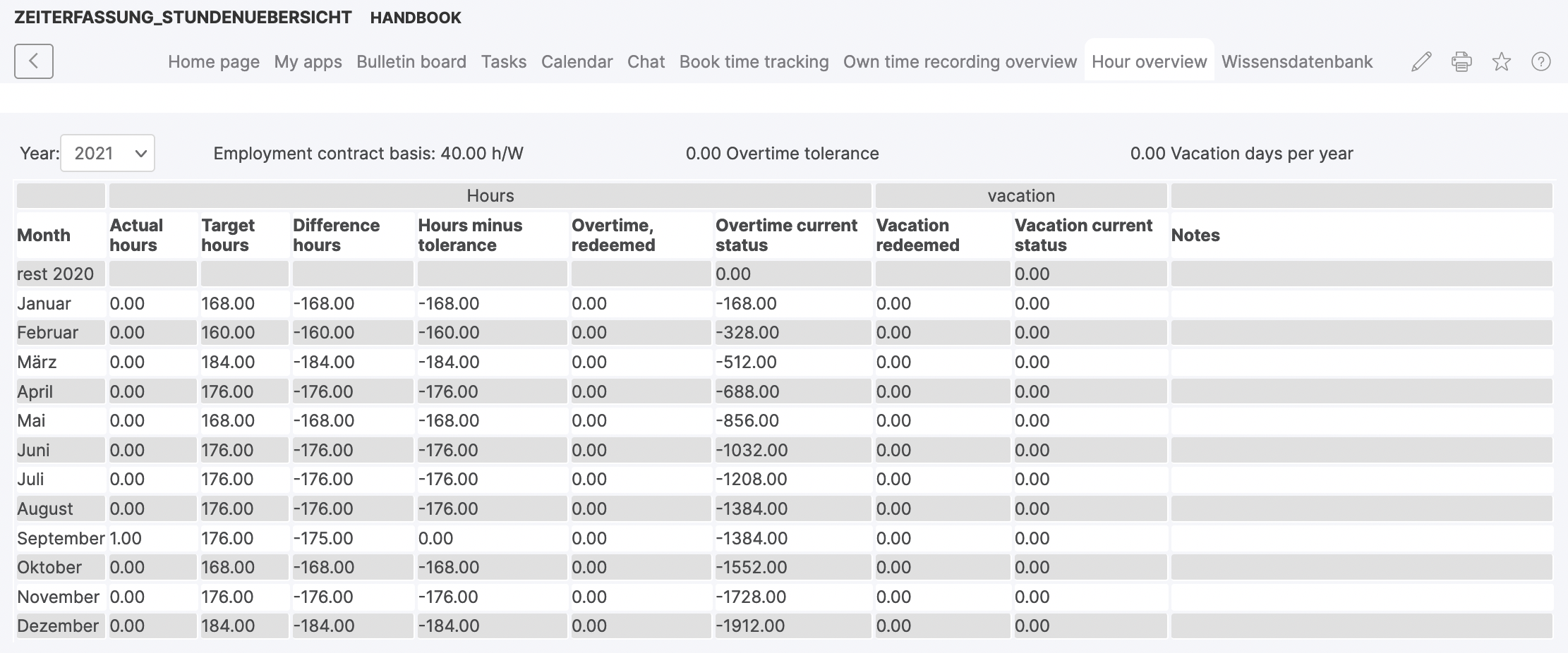Click the HANDBOOK link
The width and height of the screenshot is (1568, 653).
416,17
